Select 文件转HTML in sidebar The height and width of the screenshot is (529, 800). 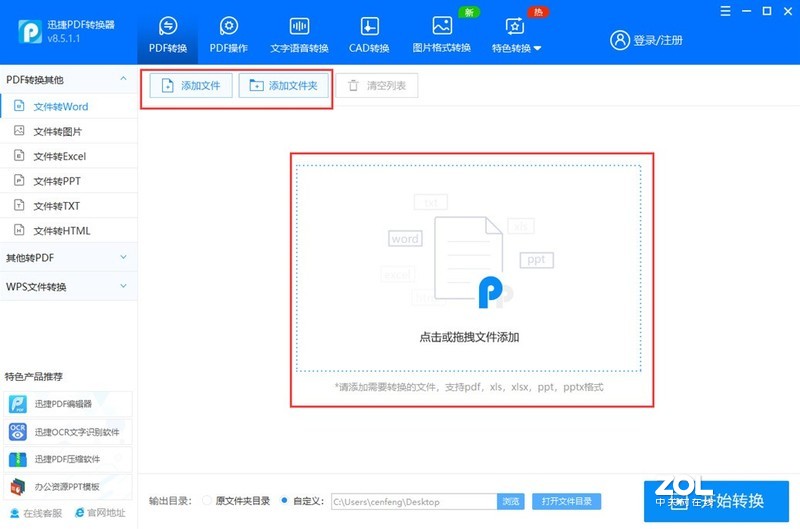pyautogui.click(x=69, y=231)
